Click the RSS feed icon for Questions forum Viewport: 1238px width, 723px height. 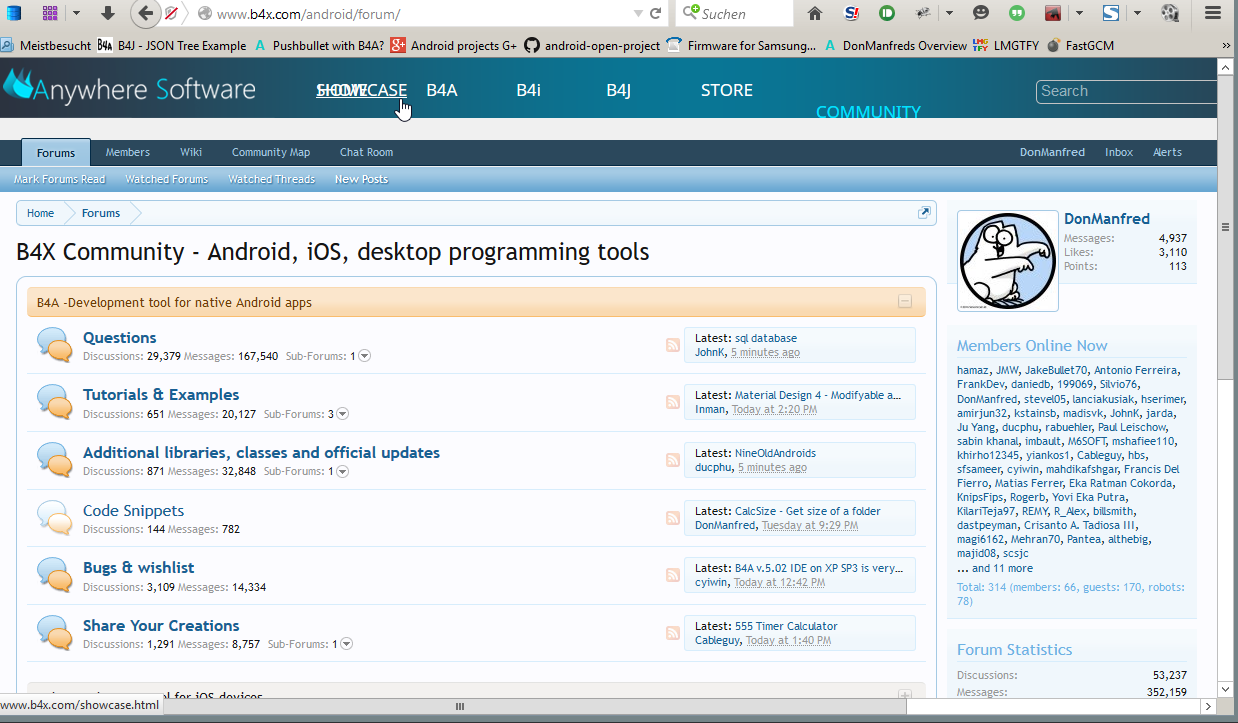(x=673, y=345)
